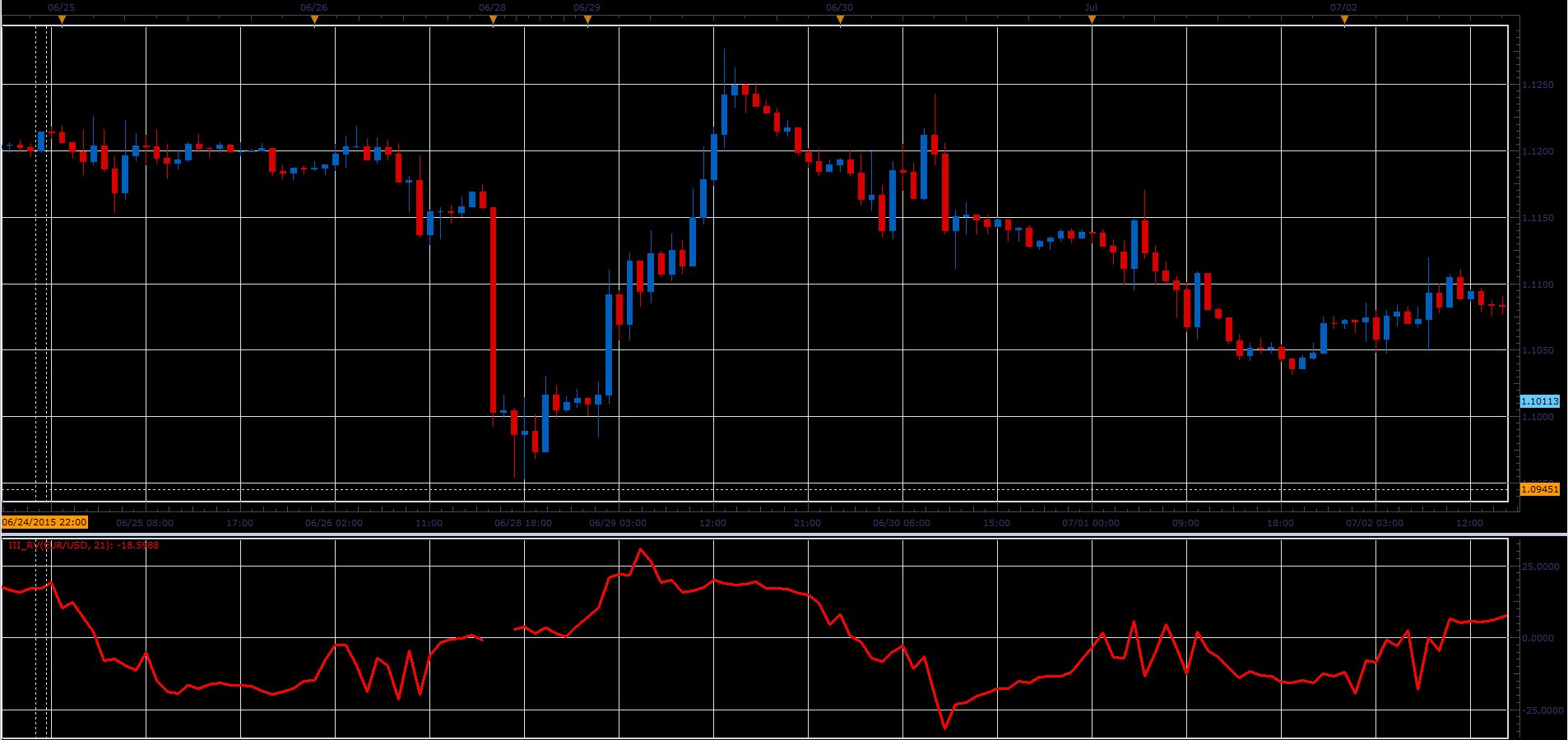
Task: Click the 1.1150 price axis label
Action: coord(1538,218)
